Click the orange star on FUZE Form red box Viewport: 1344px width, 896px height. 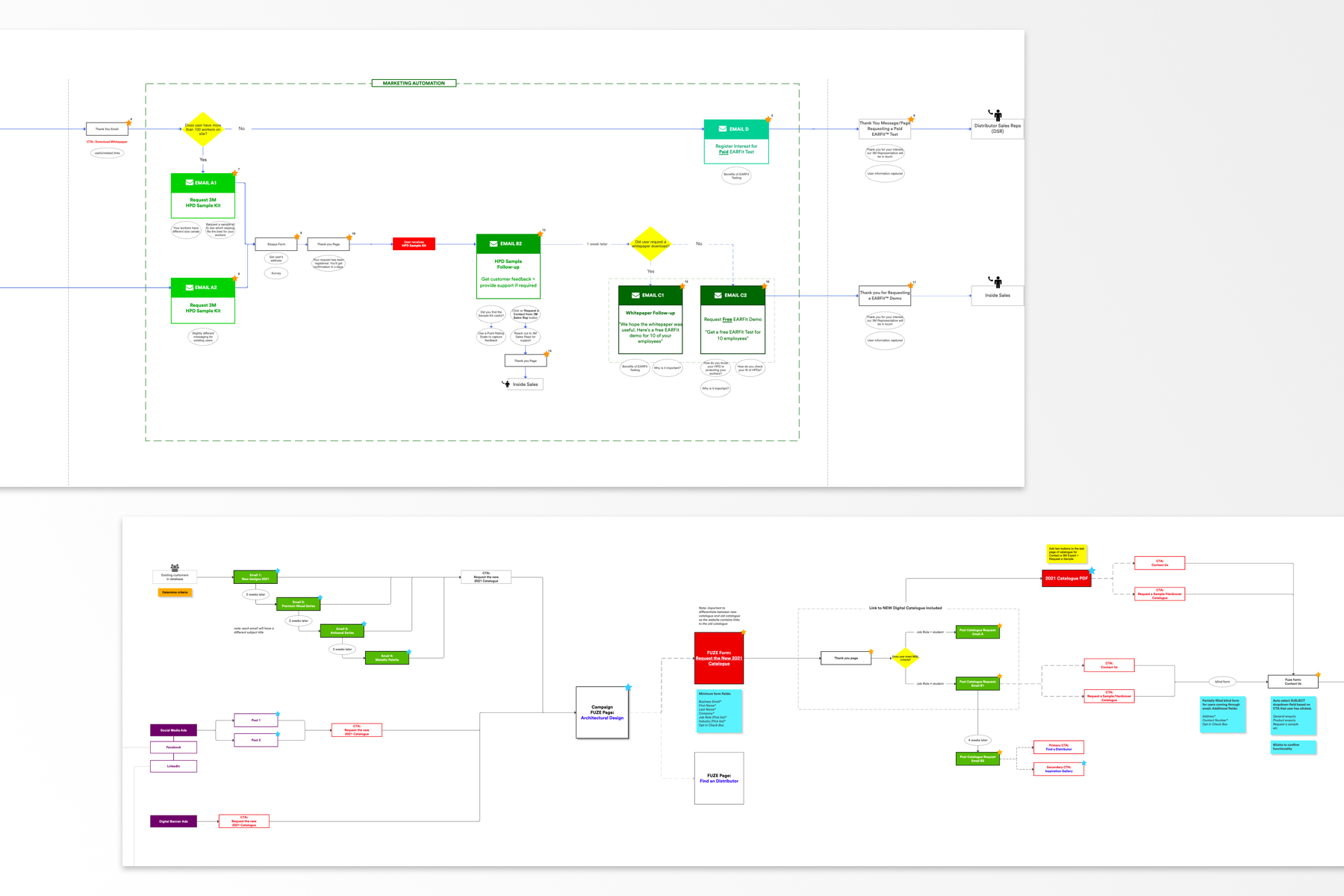click(x=743, y=632)
